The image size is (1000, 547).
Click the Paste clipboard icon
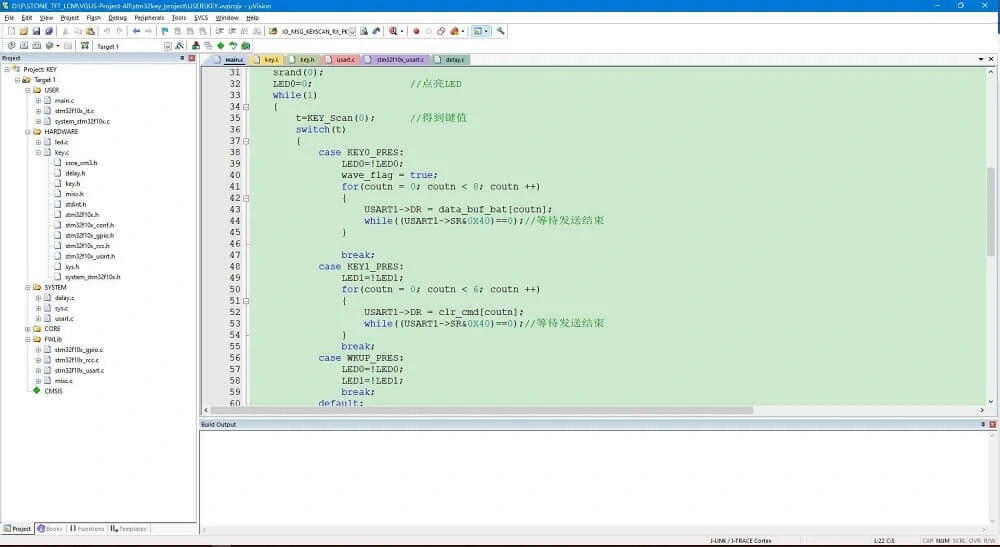coord(91,31)
